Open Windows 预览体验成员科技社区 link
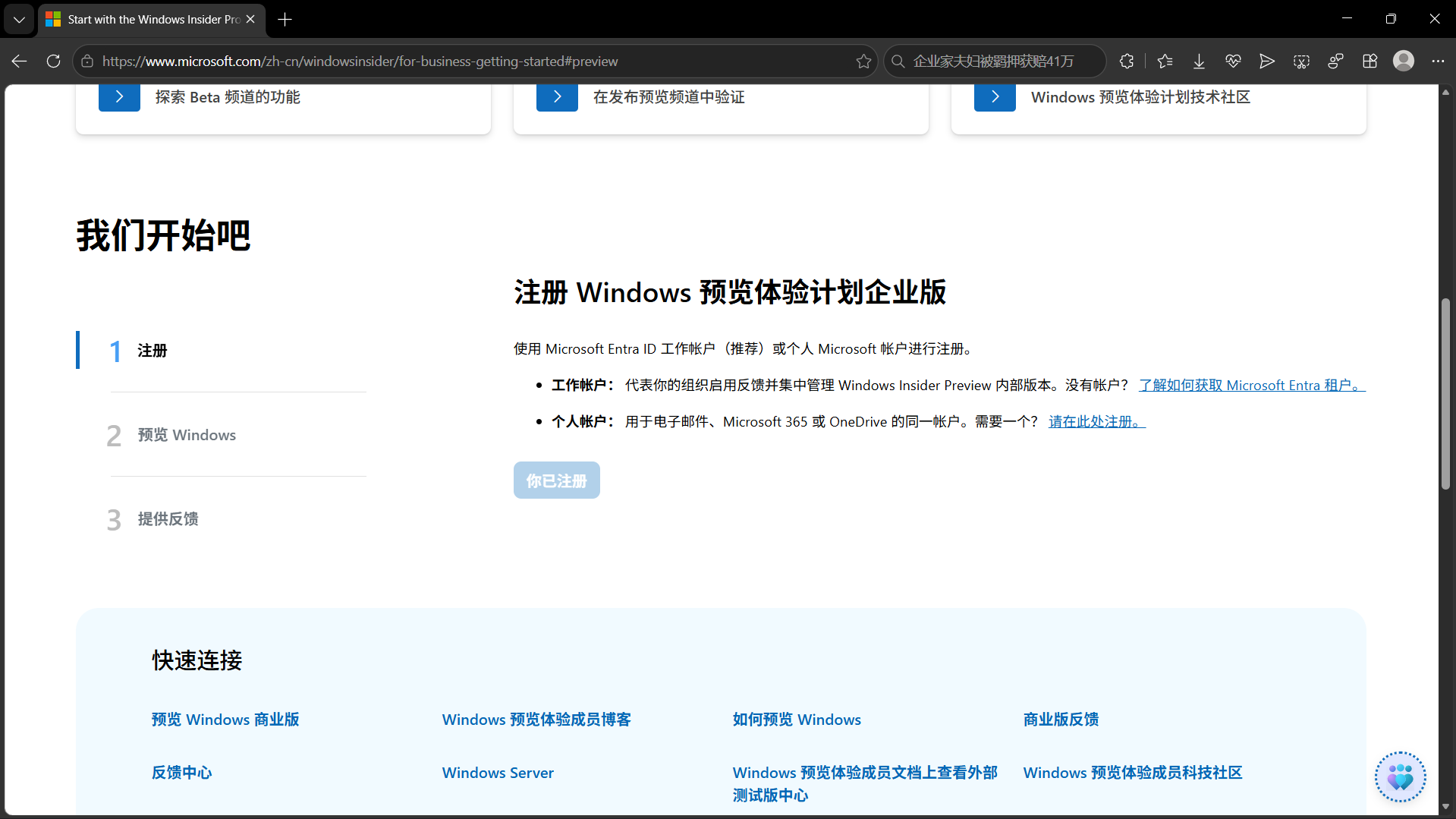Viewport: 1456px width, 819px height. (1132, 773)
